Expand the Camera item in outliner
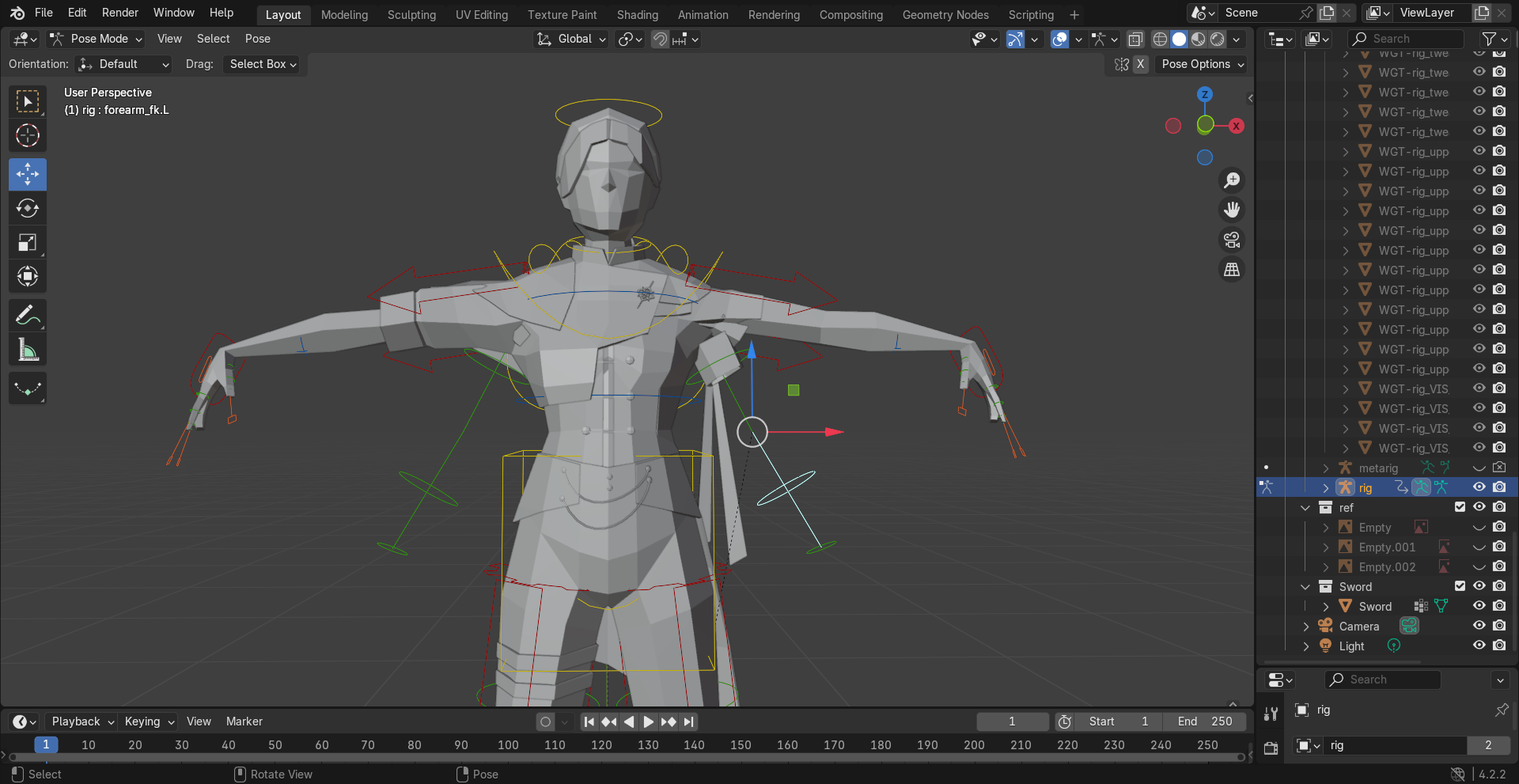 pyautogui.click(x=1305, y=627)
